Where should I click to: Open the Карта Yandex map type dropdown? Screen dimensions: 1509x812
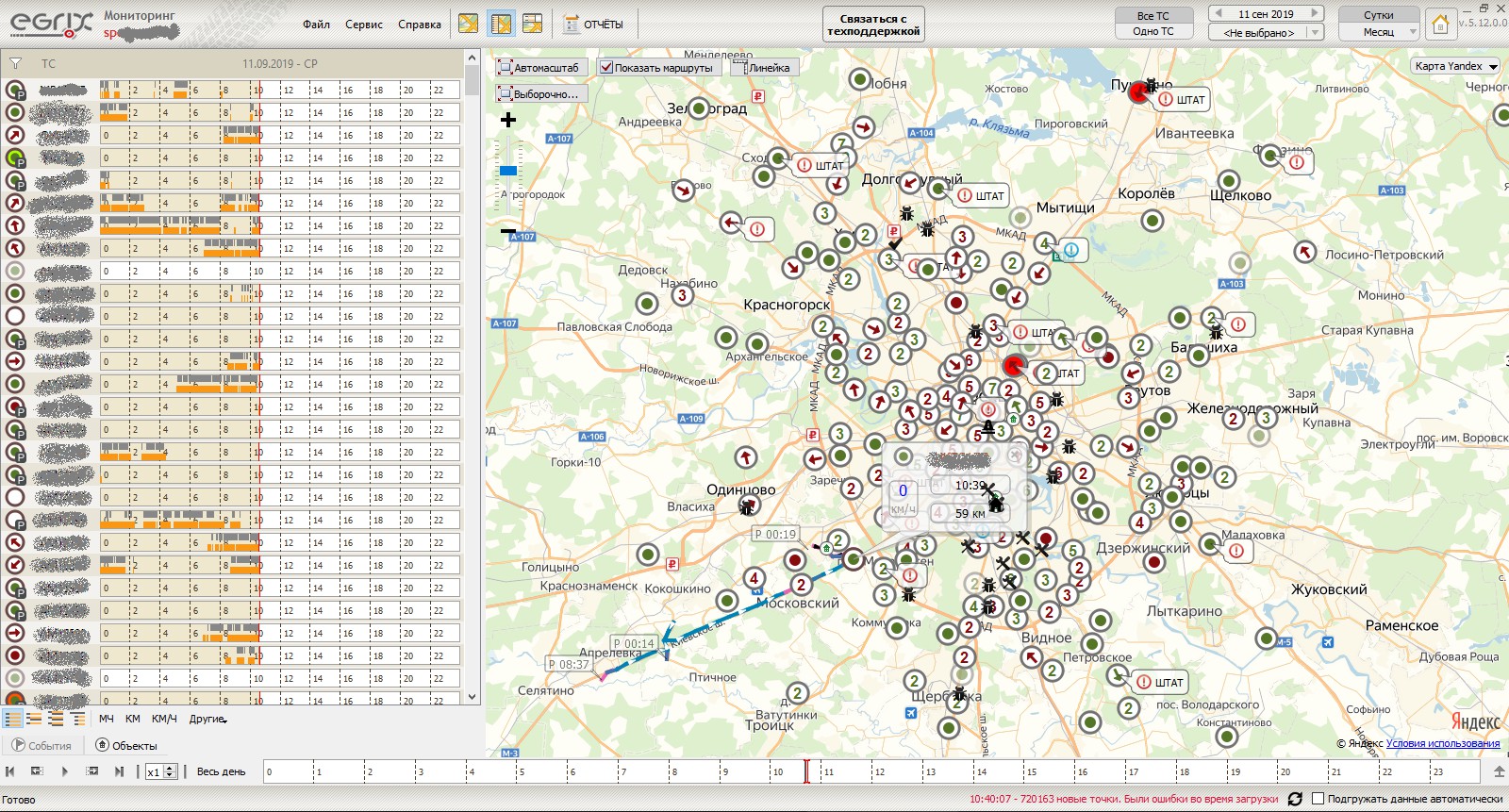coord(1456,66)
